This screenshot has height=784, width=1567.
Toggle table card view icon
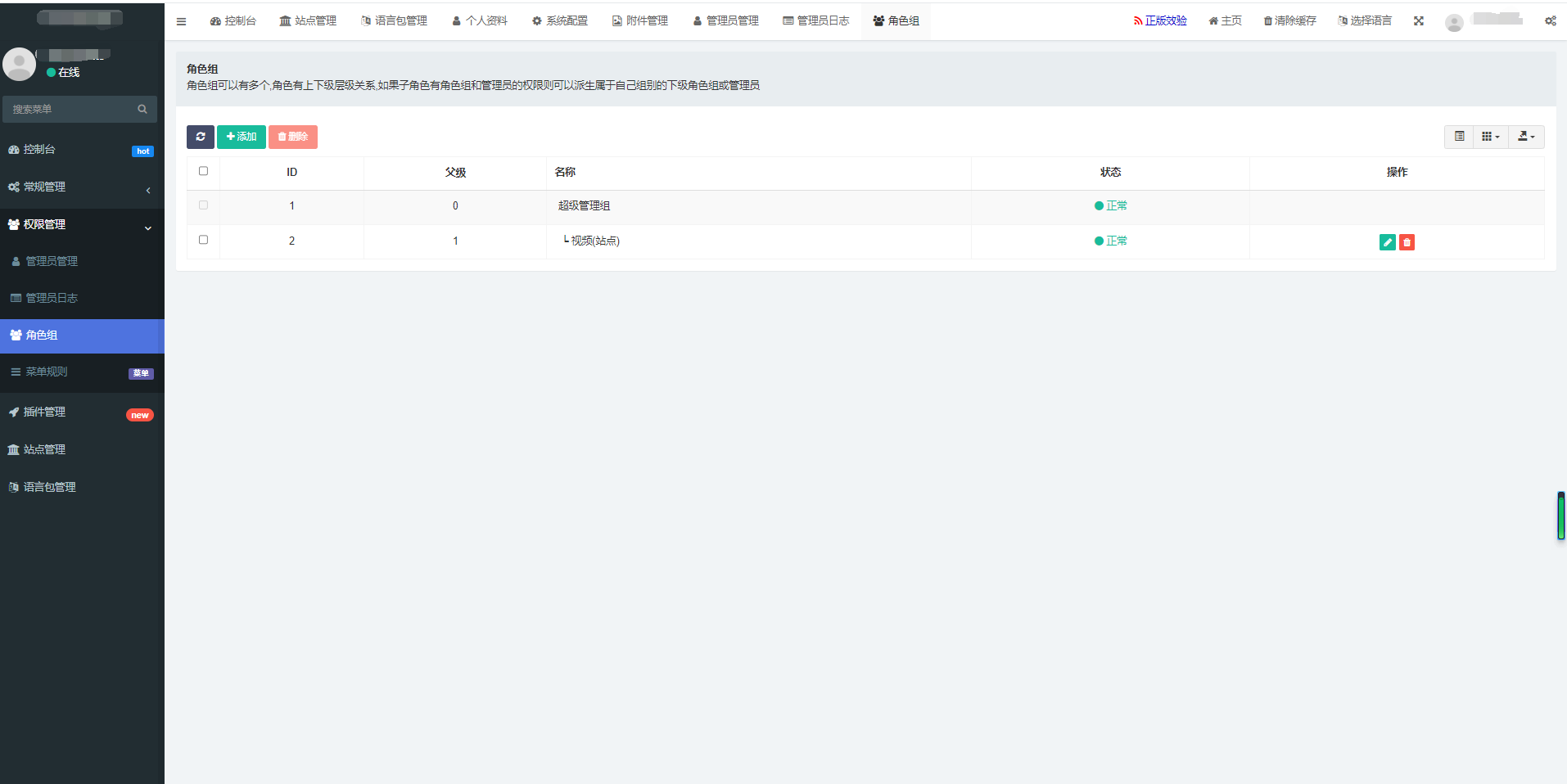tap(1459, 137)
